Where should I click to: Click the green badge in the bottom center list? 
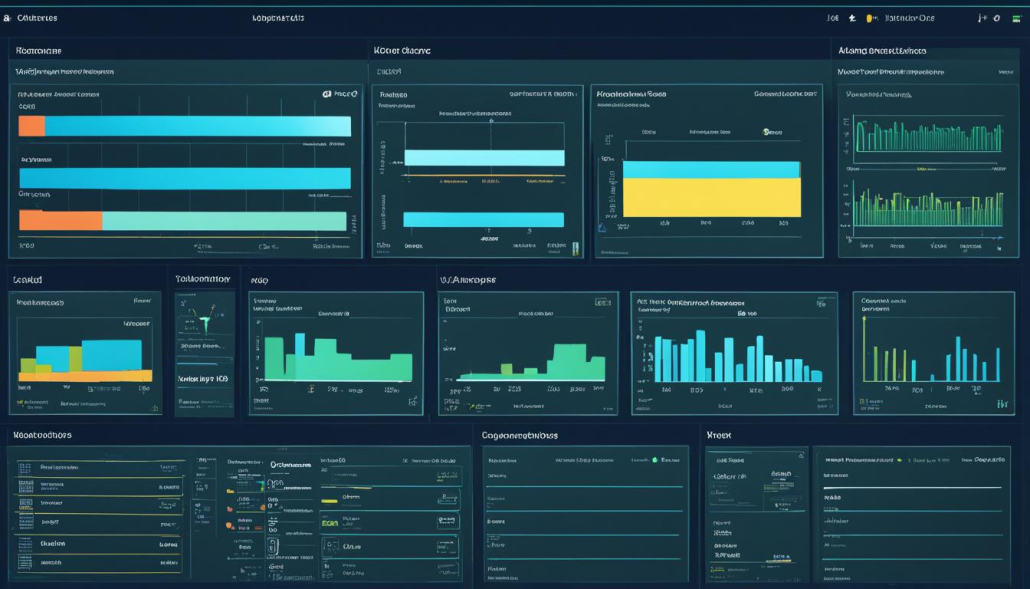click(x=330, y=523)
